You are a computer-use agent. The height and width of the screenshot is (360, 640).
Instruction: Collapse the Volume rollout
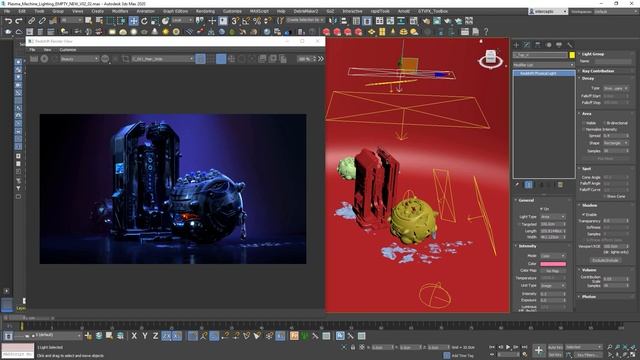click(589, 270)
